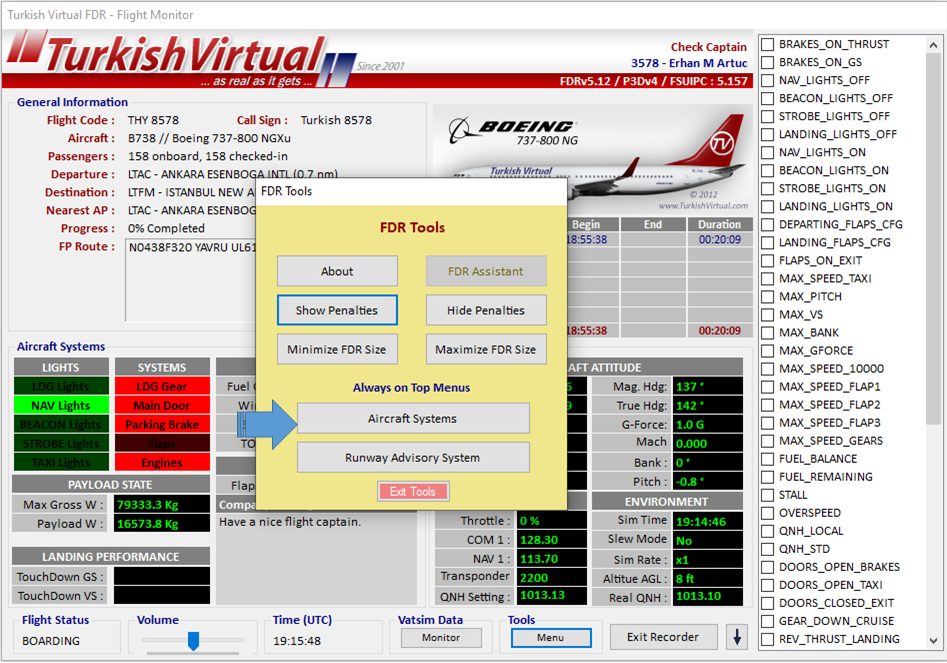Click the LDG Lights indicator

coord(61,386)
